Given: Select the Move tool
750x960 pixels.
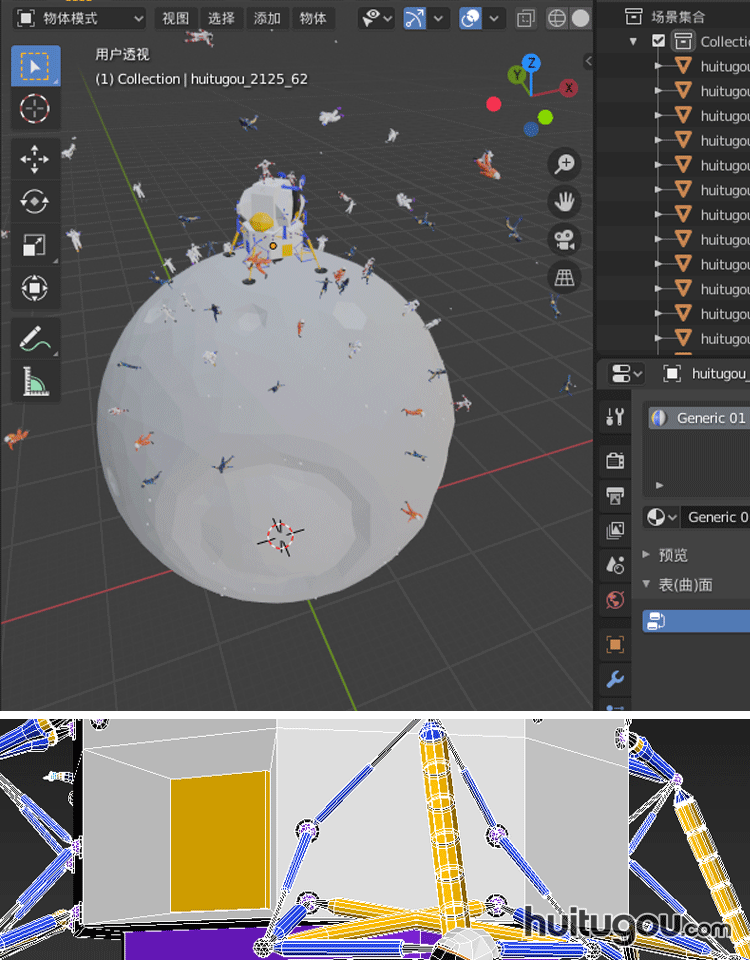Looking at the screenshot, I should pyautogui.click(x=35, y=159).
